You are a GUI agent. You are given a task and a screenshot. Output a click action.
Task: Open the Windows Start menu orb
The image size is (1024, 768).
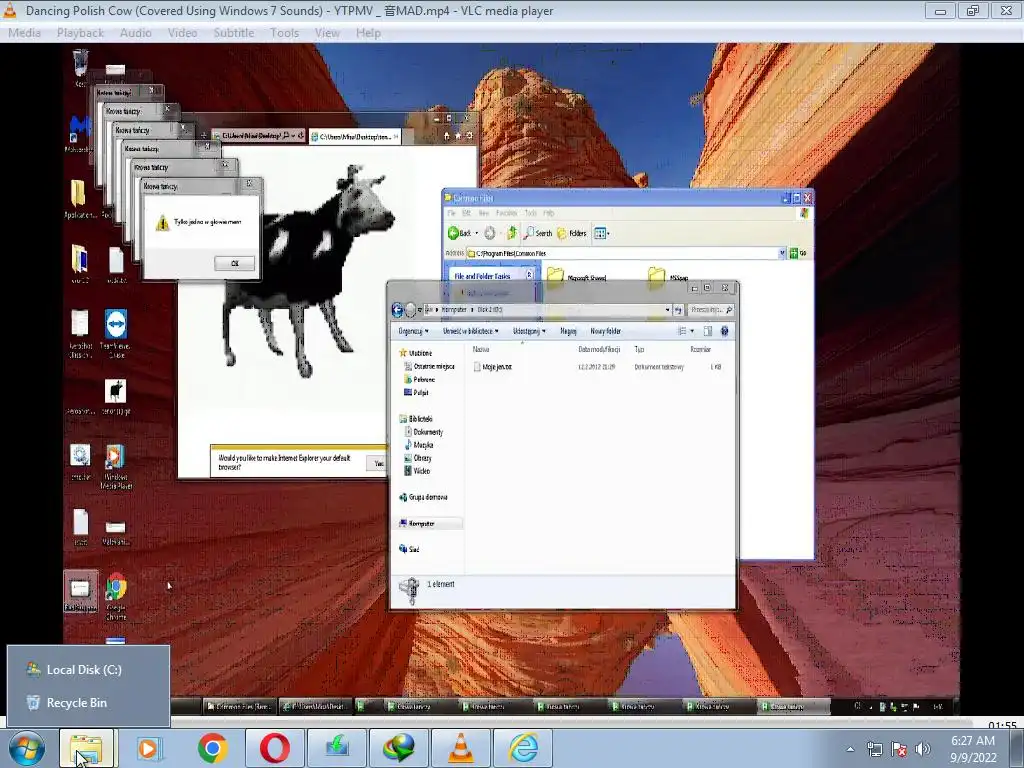pos(26,748)
